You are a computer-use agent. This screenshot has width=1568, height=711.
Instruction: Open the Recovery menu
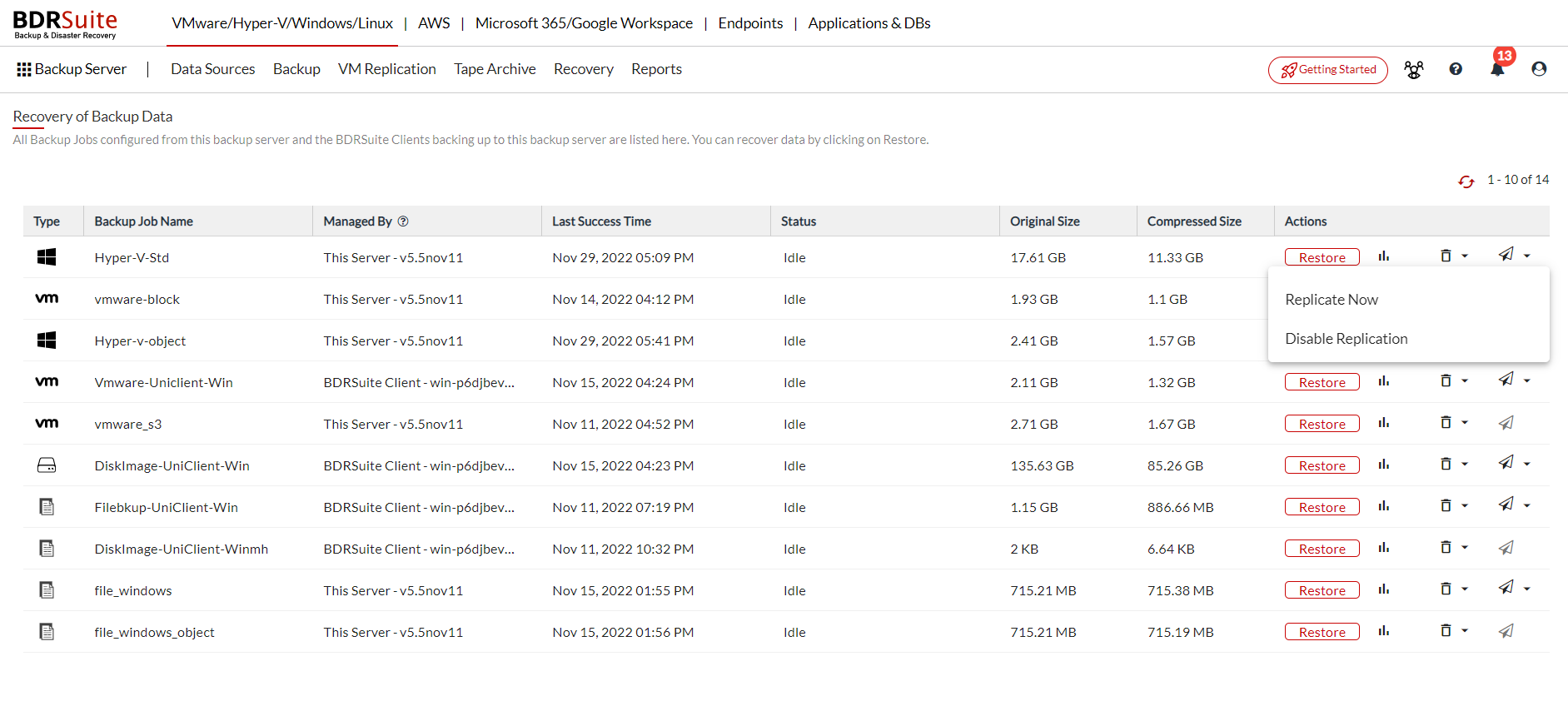tap(584, 69)
